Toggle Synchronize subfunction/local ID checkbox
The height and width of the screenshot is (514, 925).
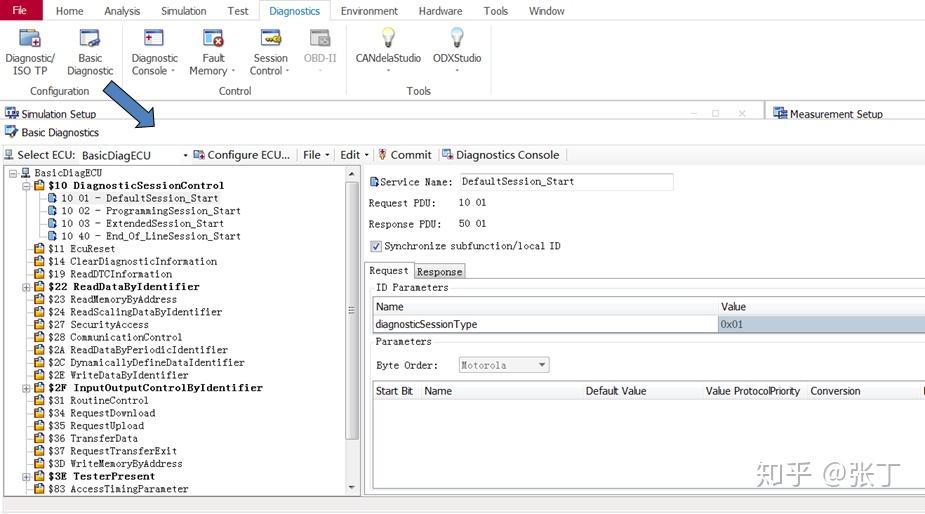[x=375, y=246]
